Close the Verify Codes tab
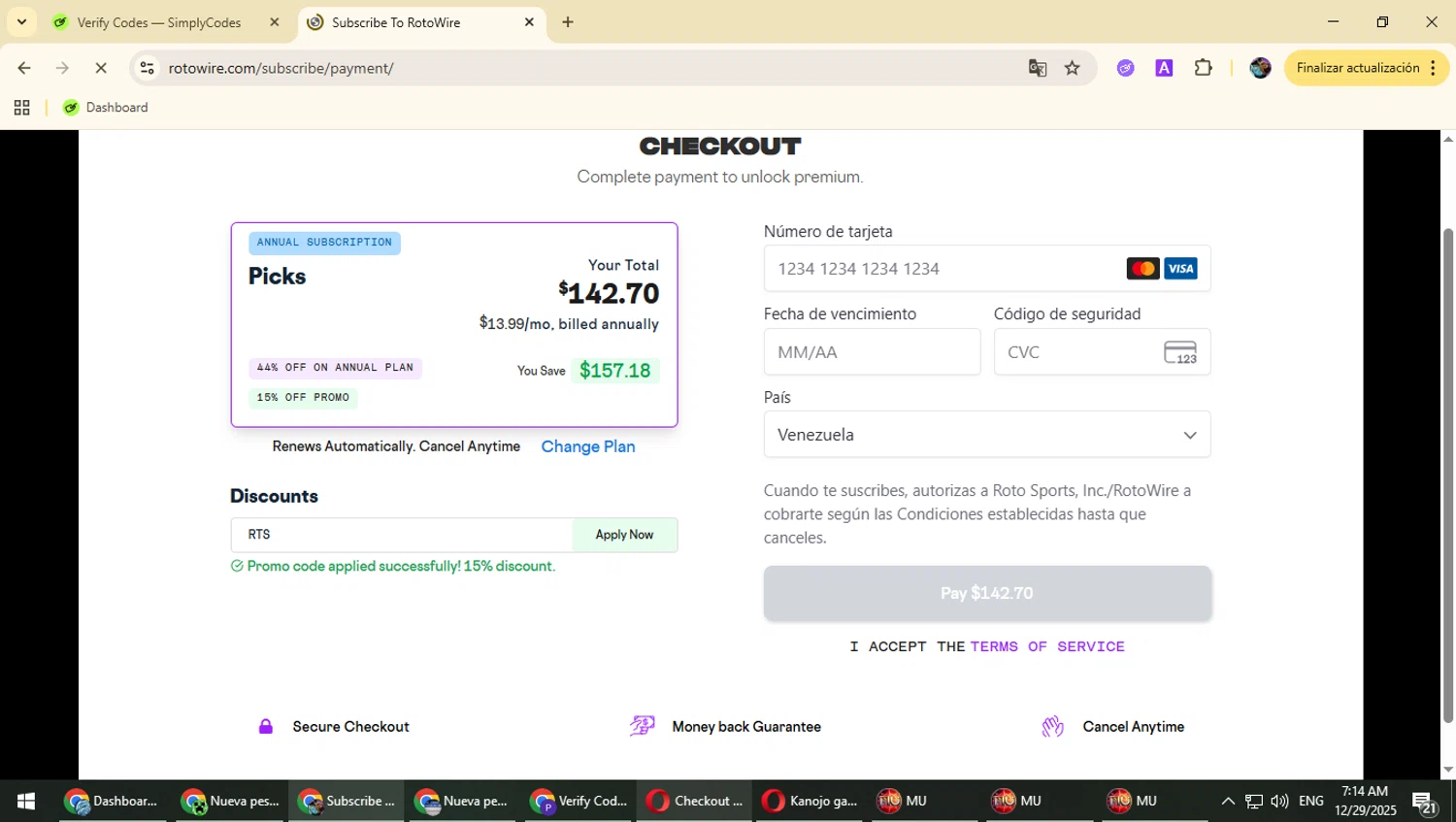The image size is (1456, 822). [x=275, y=21]
